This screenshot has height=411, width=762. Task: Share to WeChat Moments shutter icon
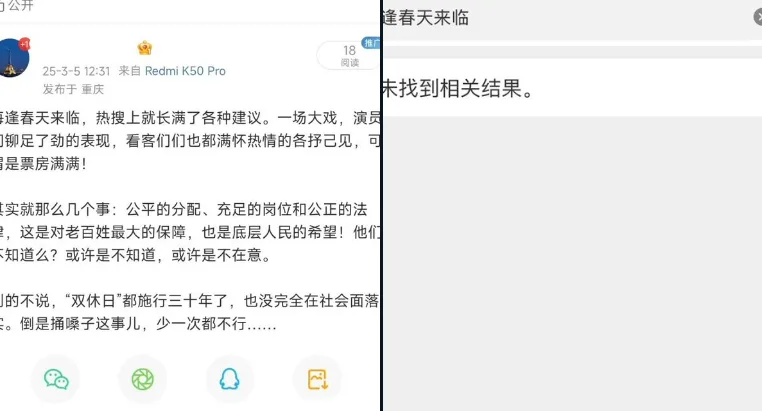[x=143, y=379]
